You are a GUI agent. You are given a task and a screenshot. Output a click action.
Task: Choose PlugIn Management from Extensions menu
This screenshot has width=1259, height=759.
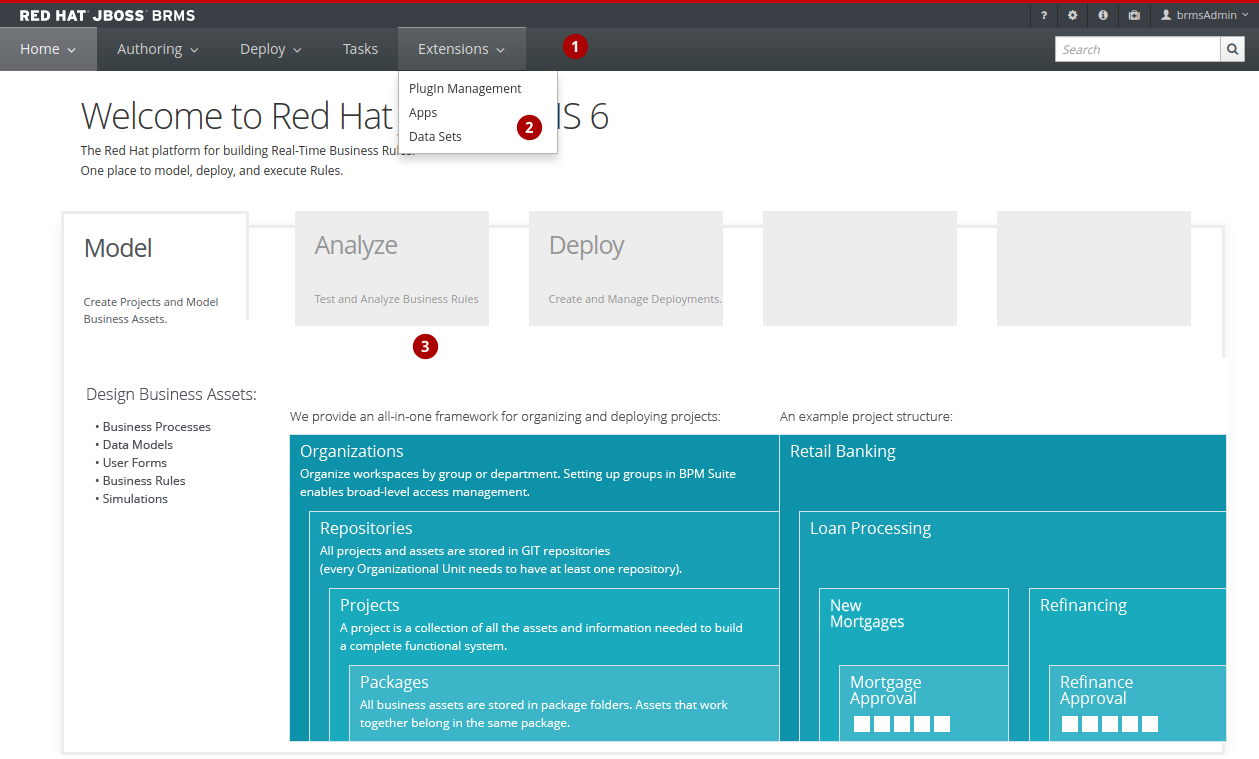465,88
